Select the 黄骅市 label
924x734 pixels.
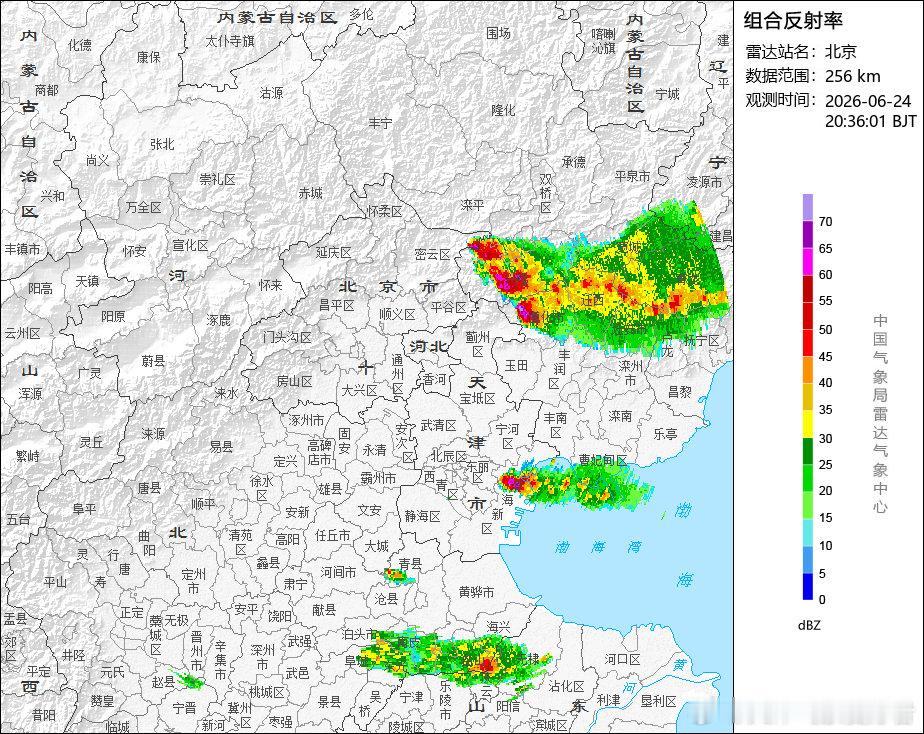pos(477,591)
